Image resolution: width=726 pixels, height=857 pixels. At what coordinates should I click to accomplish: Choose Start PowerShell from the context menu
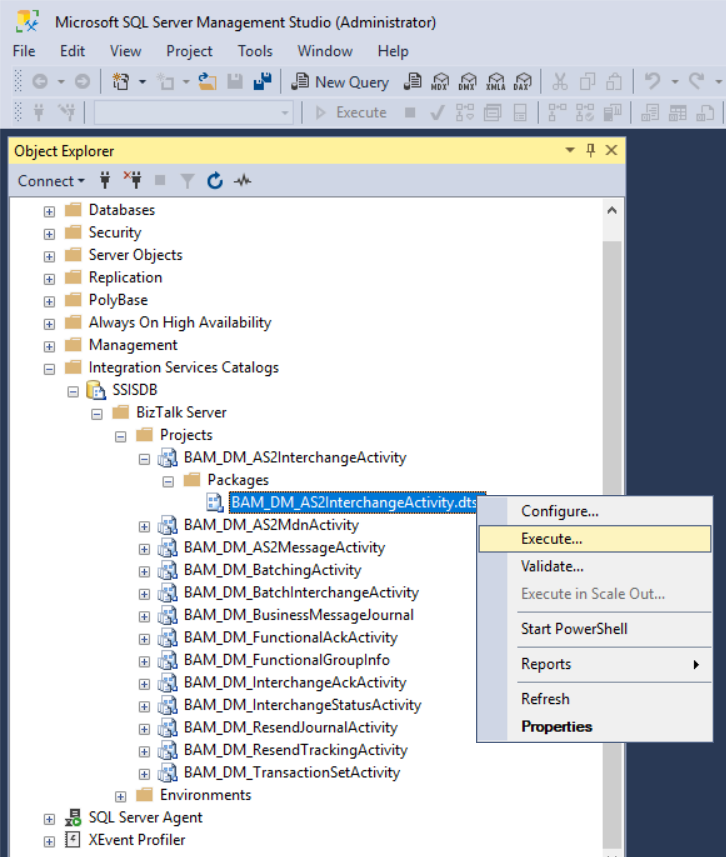tap(595, 629)
